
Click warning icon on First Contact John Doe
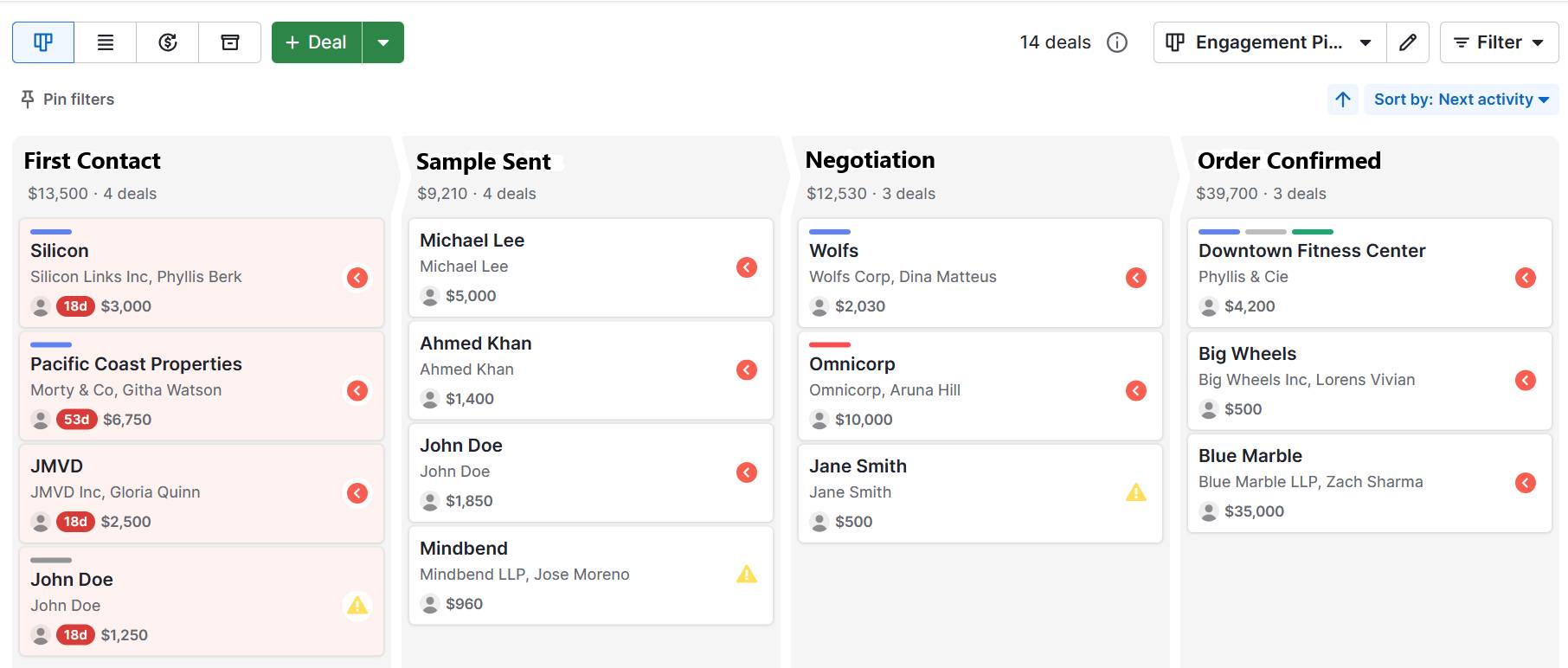(x=357, y=606)
